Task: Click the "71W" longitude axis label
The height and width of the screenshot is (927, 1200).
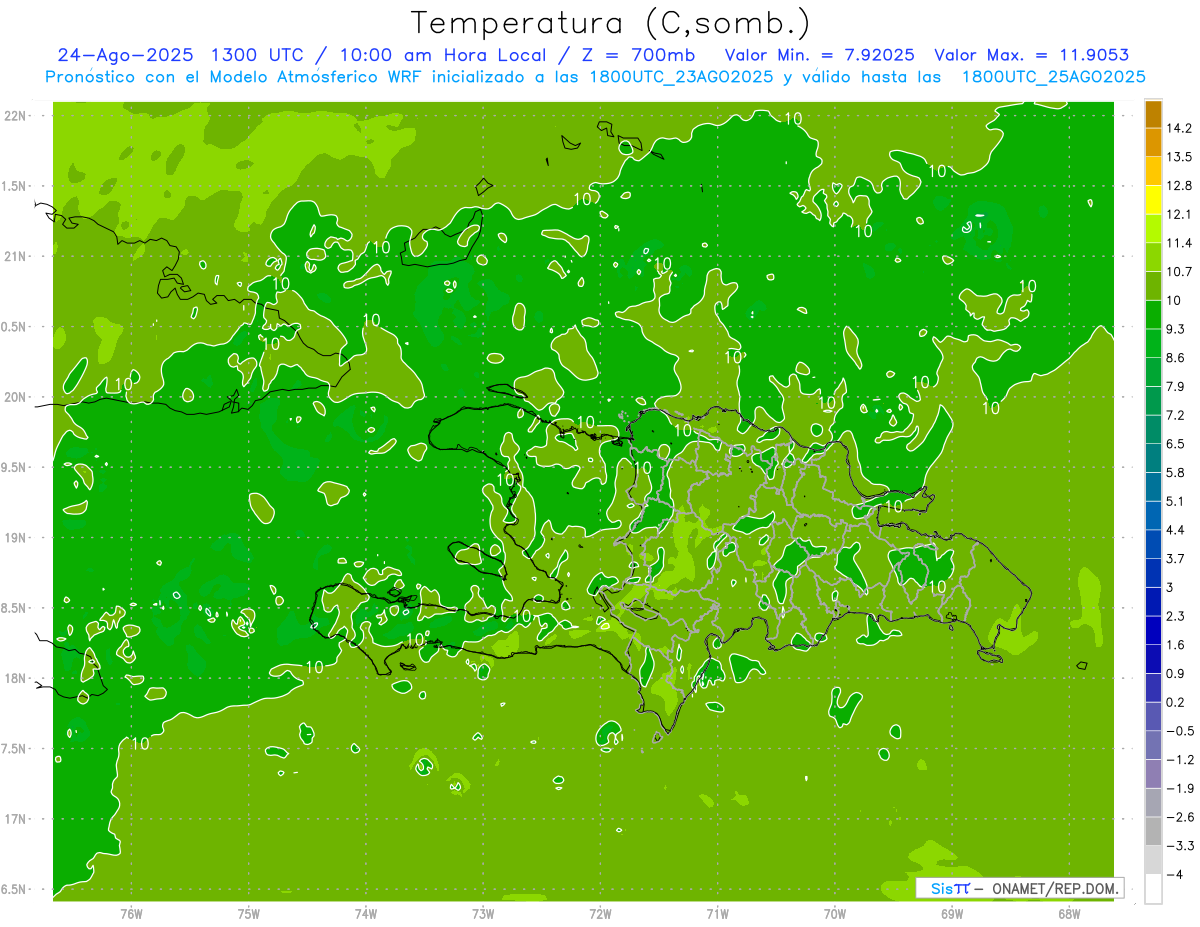Action: point(717,914)
